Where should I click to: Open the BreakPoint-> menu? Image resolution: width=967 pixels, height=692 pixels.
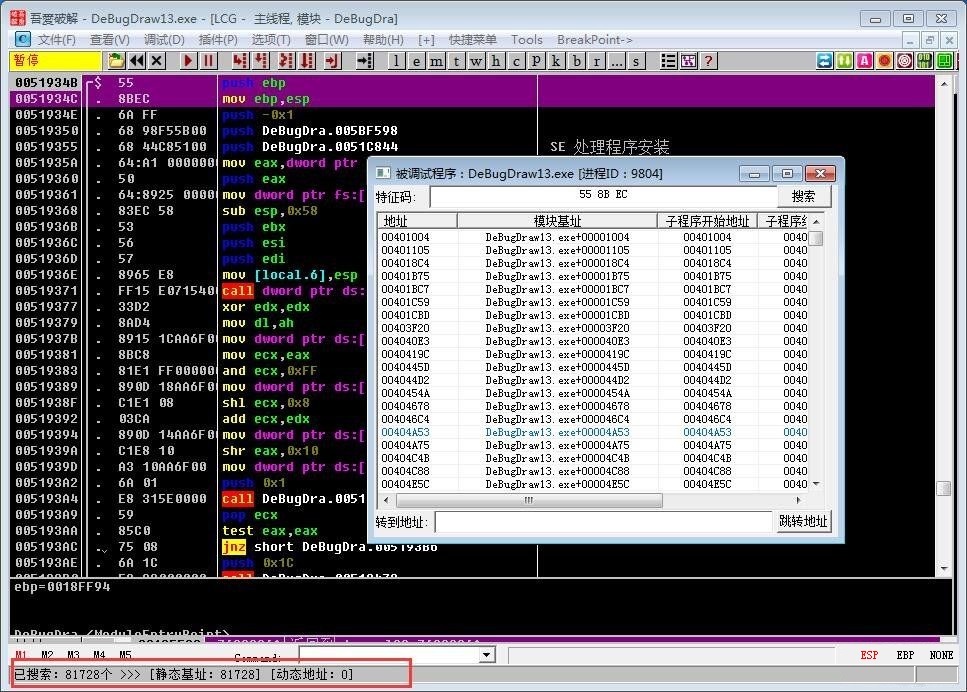tap(595, 39)
